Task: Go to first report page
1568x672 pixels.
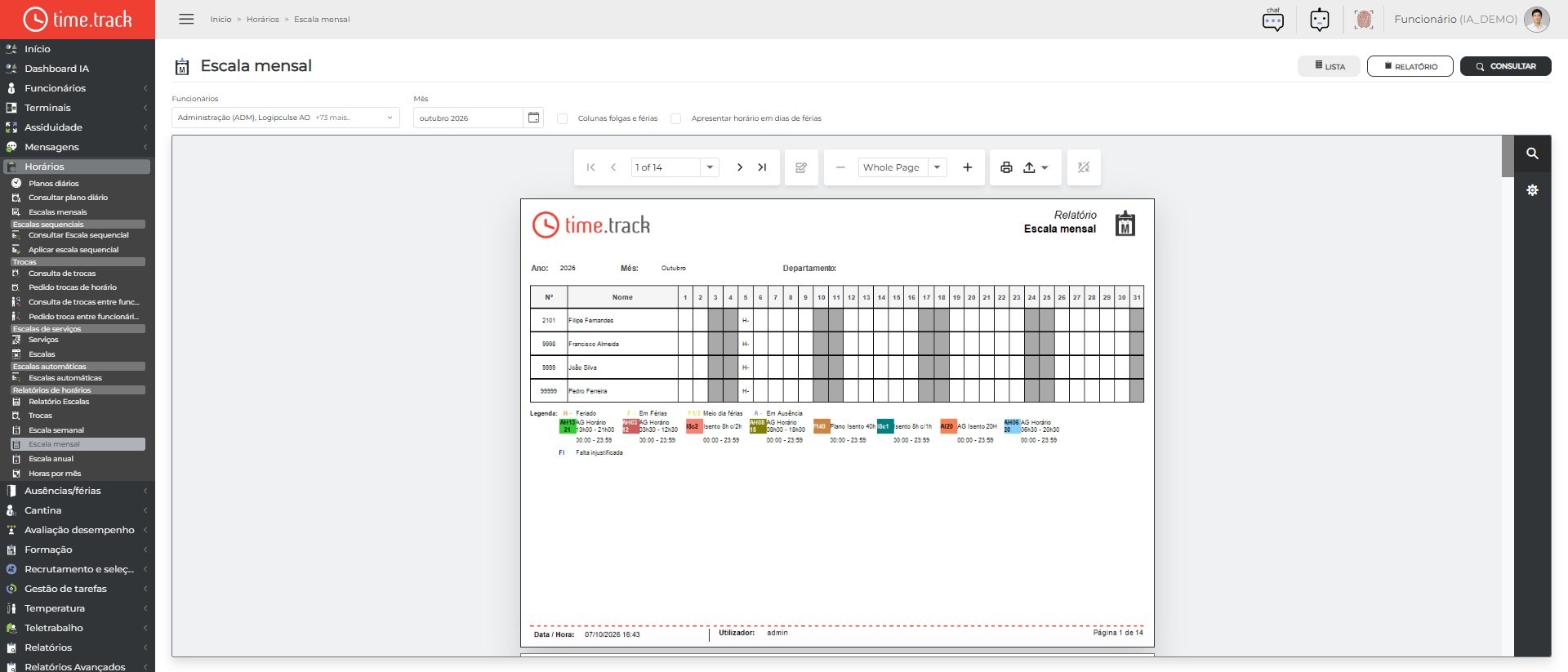Action: [591, 167]
